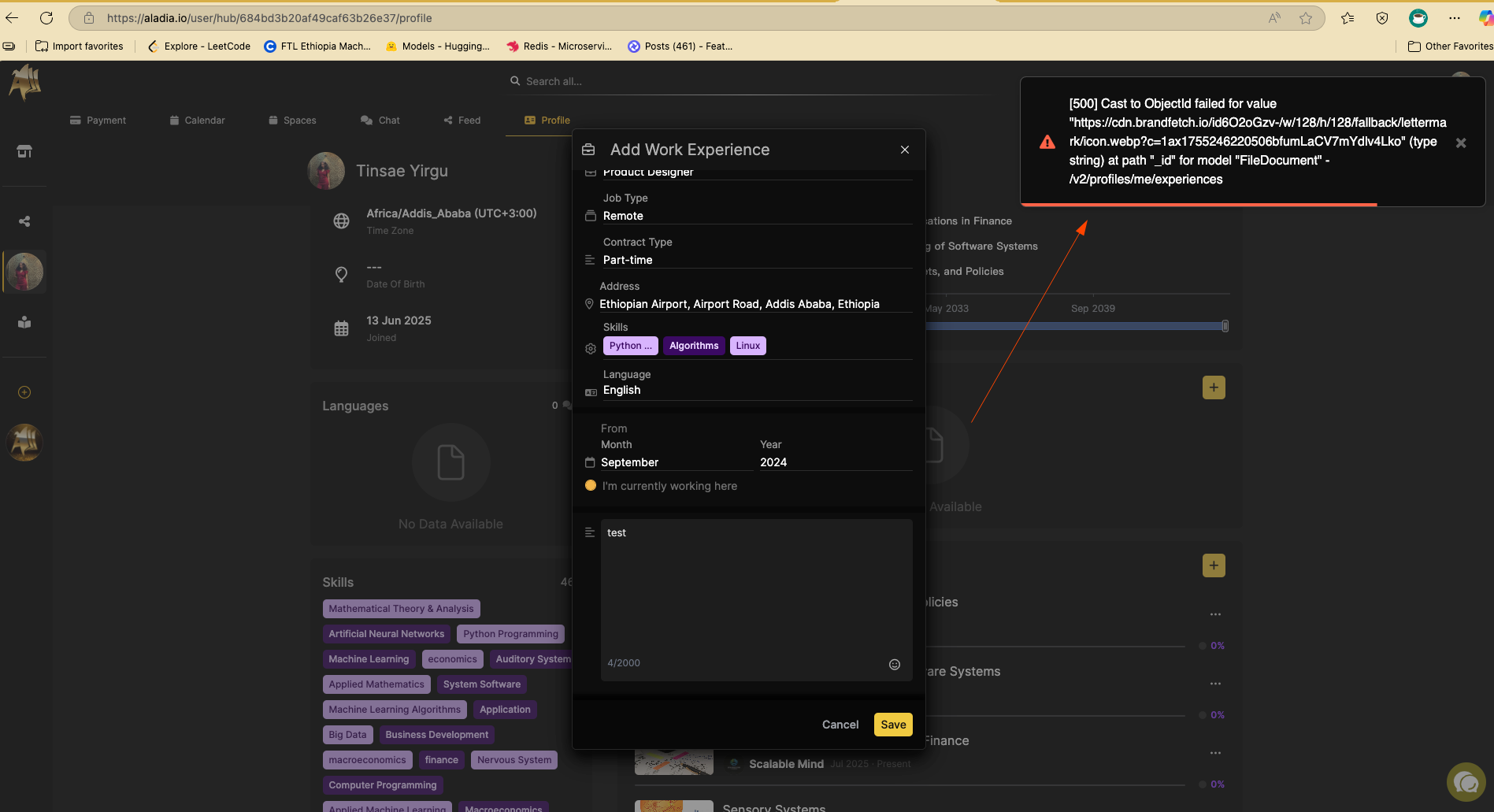Viewport: 1494px width, 812px height.
Task: Open Posts (461) - Feat... bookmark
Action: click(680, 46)
